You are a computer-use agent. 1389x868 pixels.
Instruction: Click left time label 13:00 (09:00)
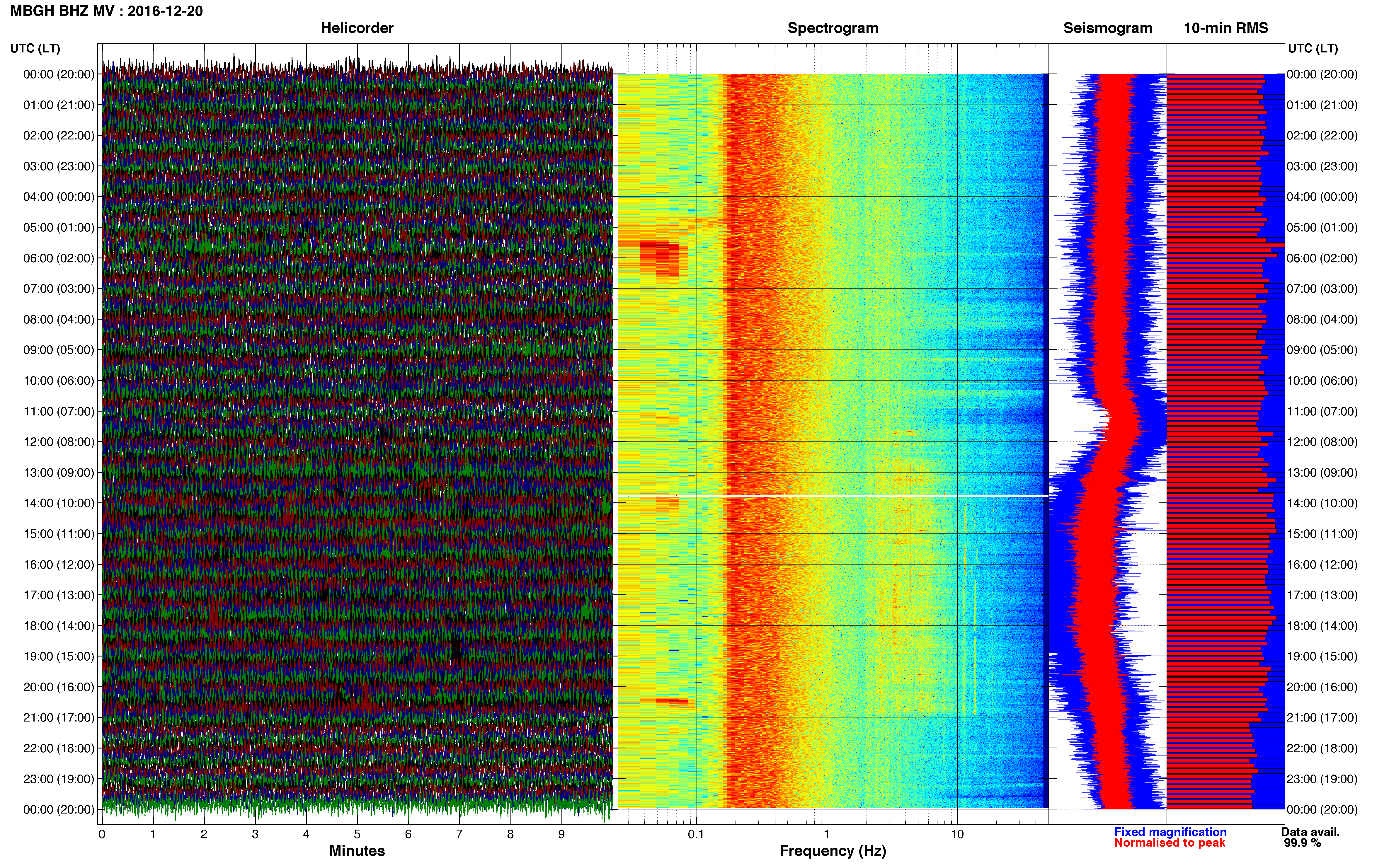[x=59, y=473]
